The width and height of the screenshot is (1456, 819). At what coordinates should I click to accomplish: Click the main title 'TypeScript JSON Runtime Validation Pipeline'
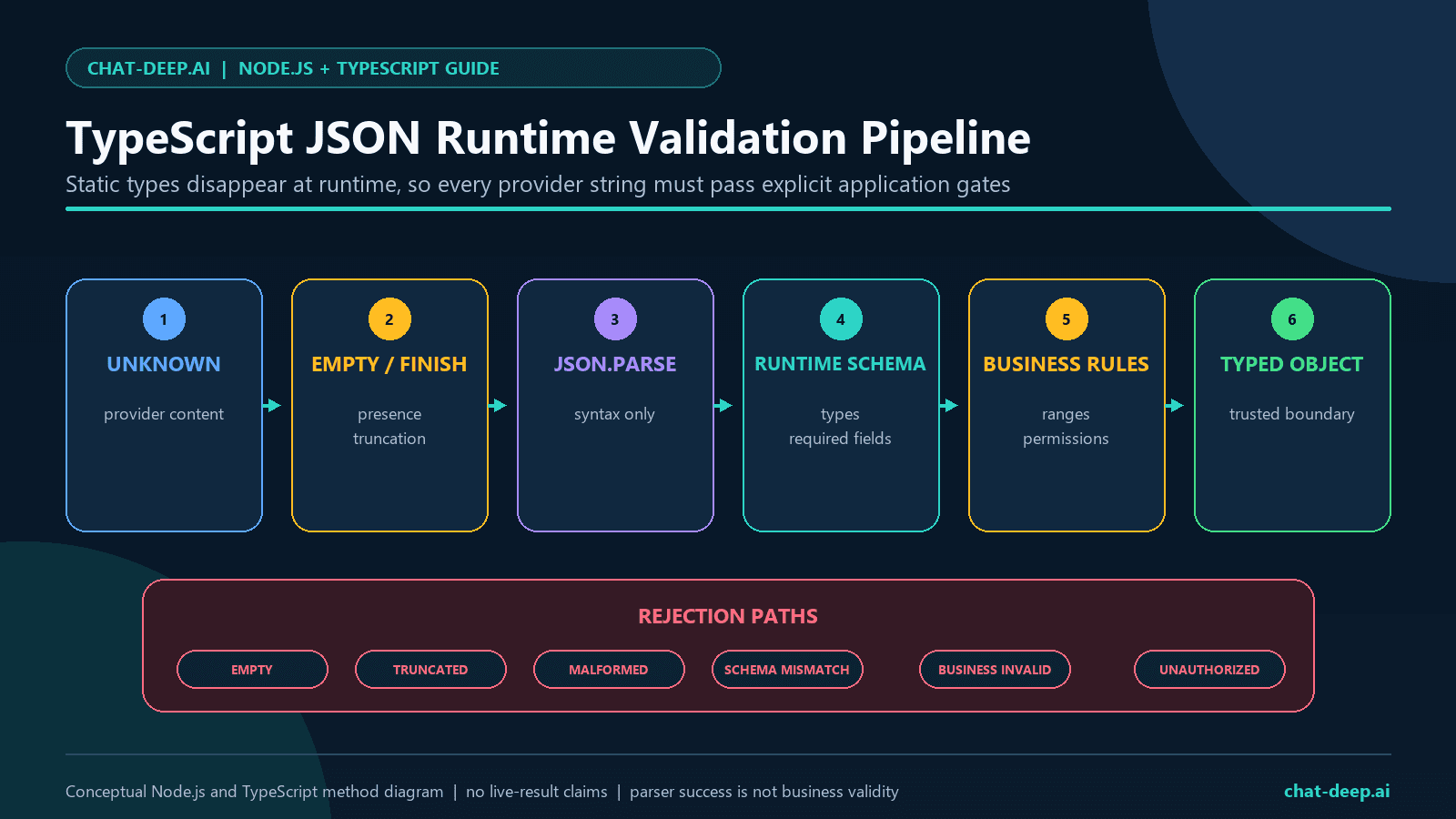(x=548, y=138)
